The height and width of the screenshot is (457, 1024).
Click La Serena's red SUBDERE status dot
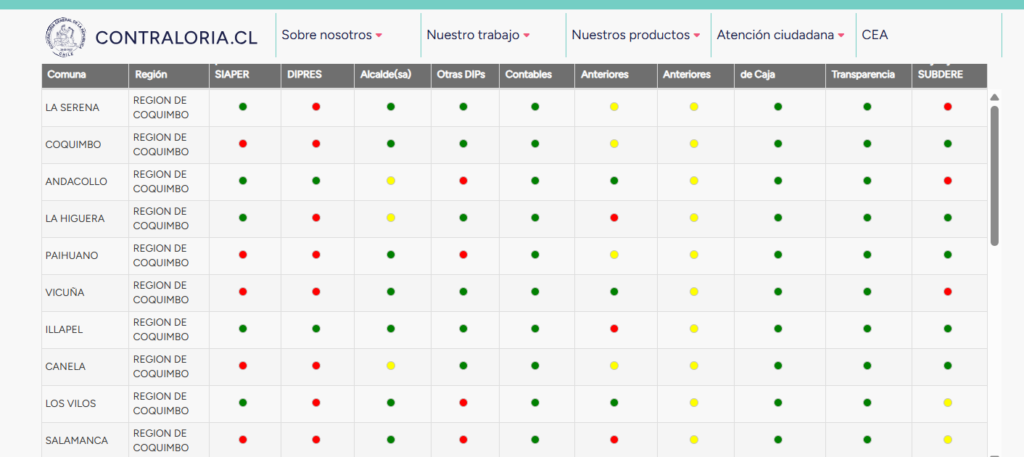click(x=947, y=106)
